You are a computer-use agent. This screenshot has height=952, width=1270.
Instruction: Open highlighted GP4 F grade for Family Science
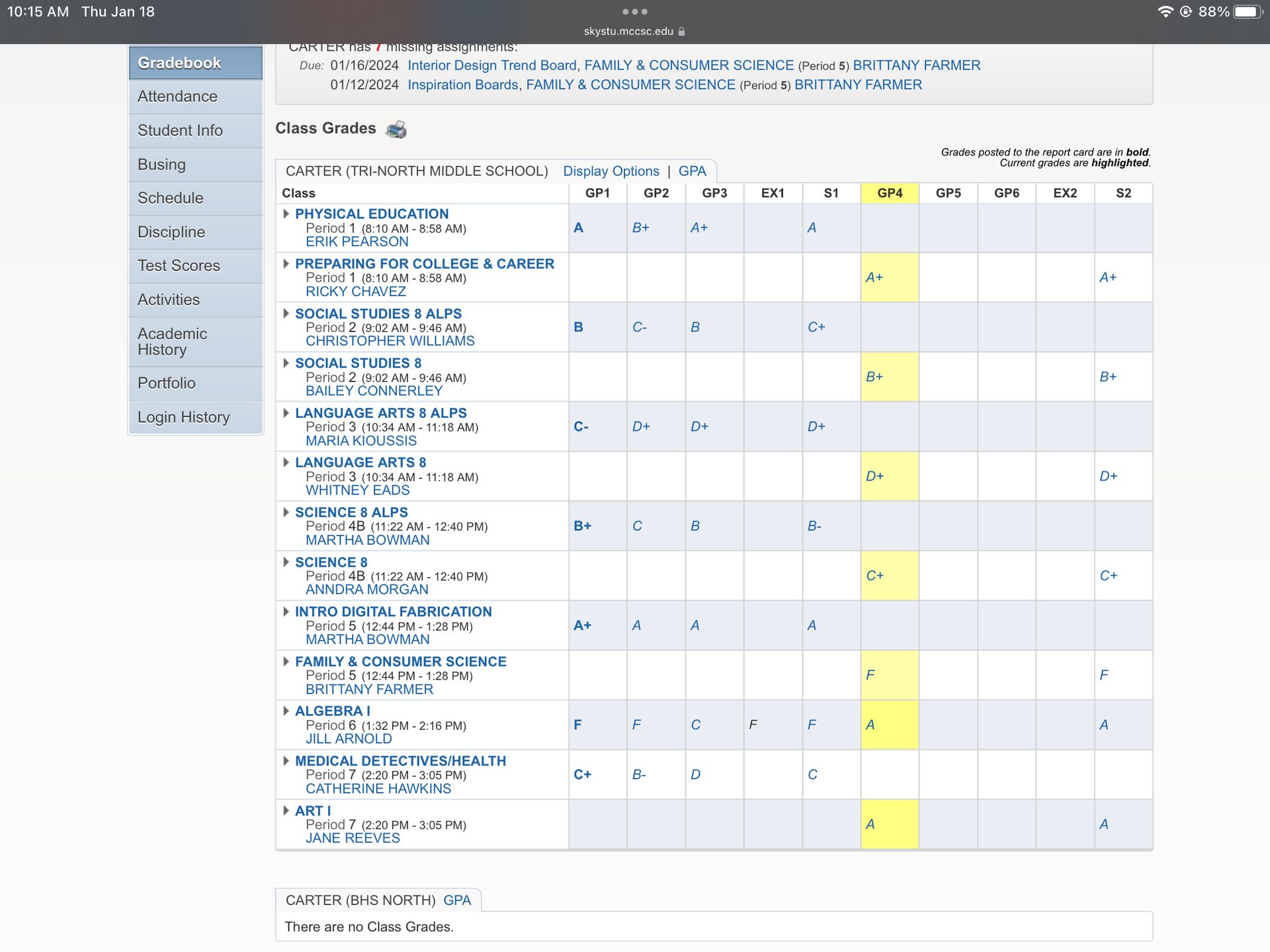pos(870,675)
